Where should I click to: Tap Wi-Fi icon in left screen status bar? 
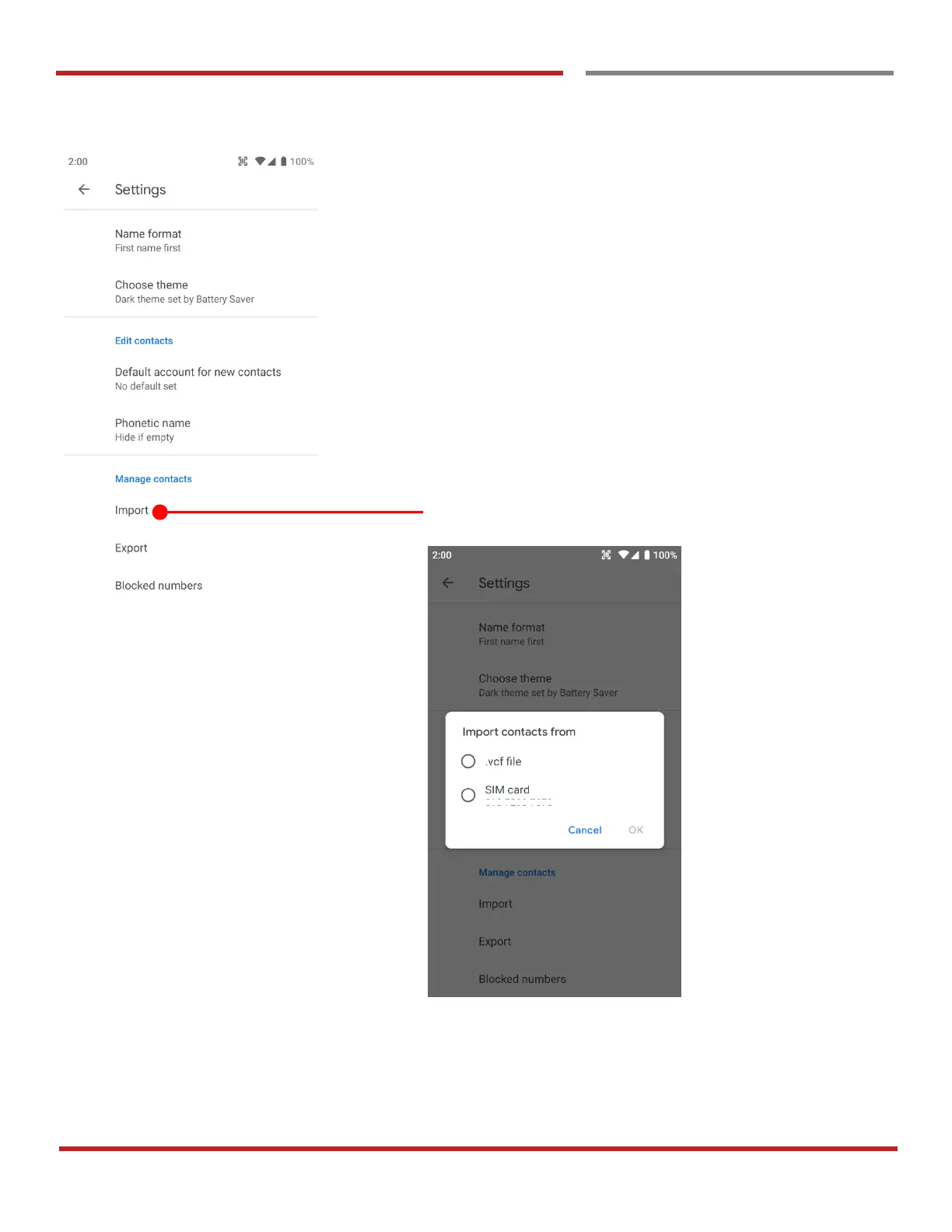[260, 162]
